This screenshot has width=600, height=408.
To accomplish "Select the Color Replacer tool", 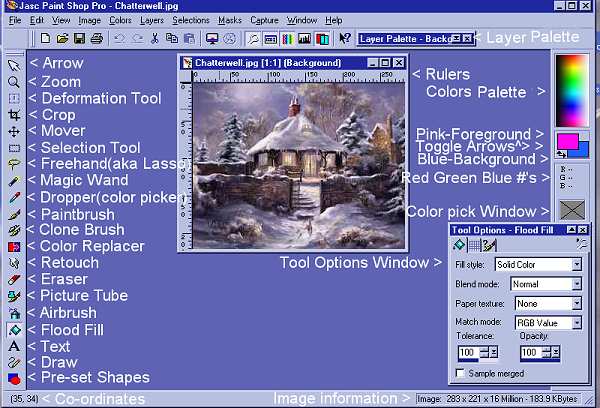I will click(x=14, y=247).
